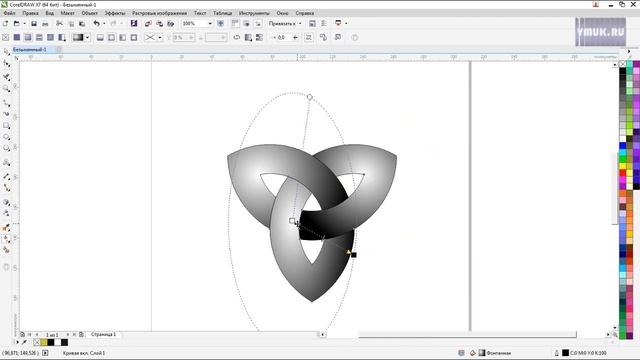
Task: Click the blue swatch in color palette
Action: click(x=622, y=145)
